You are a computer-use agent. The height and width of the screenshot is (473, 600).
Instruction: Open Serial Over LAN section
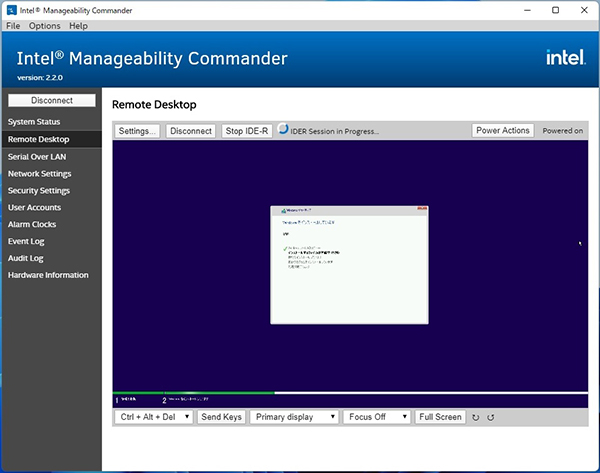52,157
